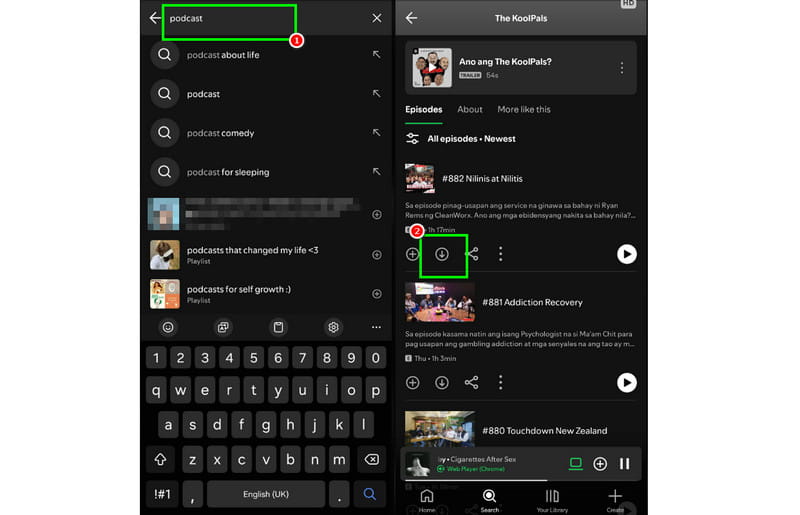Download episode #882 Nilinis at Nilitis

pyautogui.click(x=442, y=254)
